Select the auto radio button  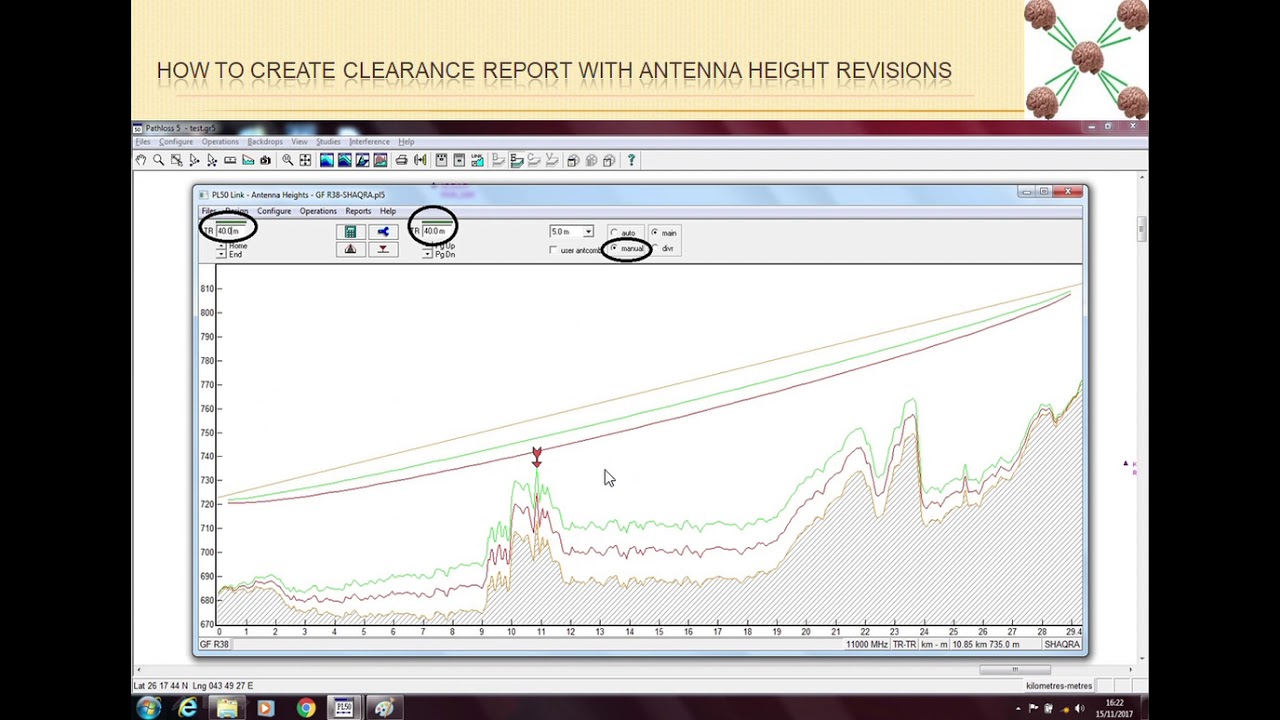(614, 233)
